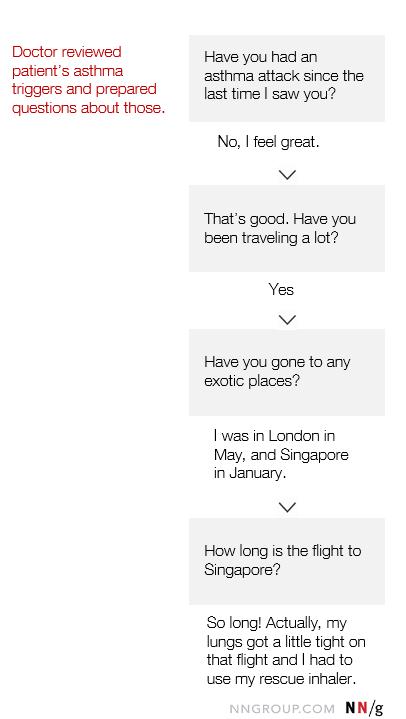Screen dimensions: 406x719
Task: Select the "How long is the flight to Singapore?" box
Action: click(287, 561)
